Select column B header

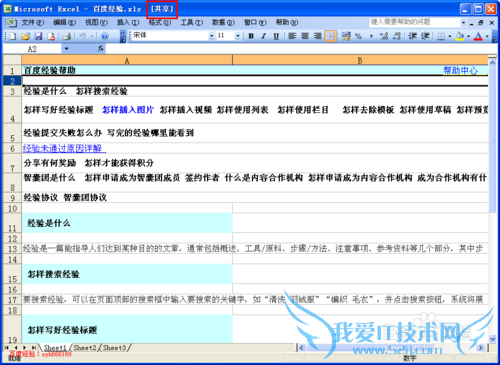(x=360, y=60)
